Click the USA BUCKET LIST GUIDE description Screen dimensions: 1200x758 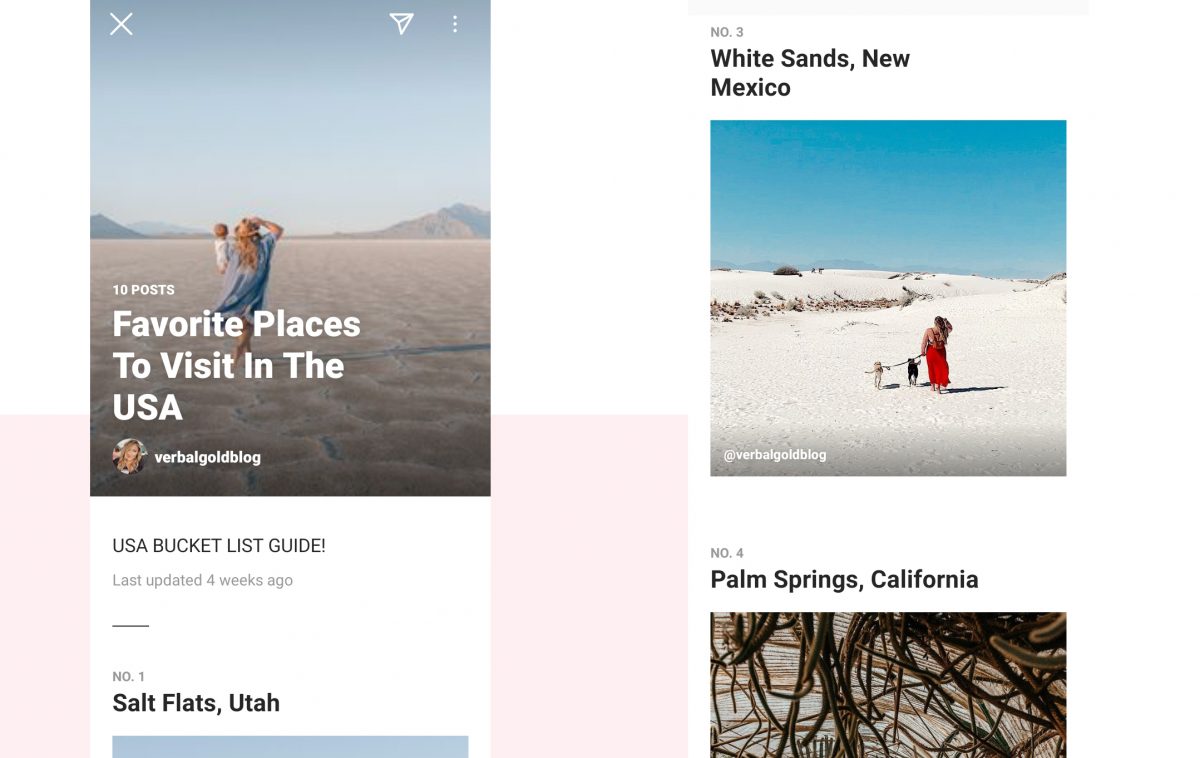click(x=219, y=546)
